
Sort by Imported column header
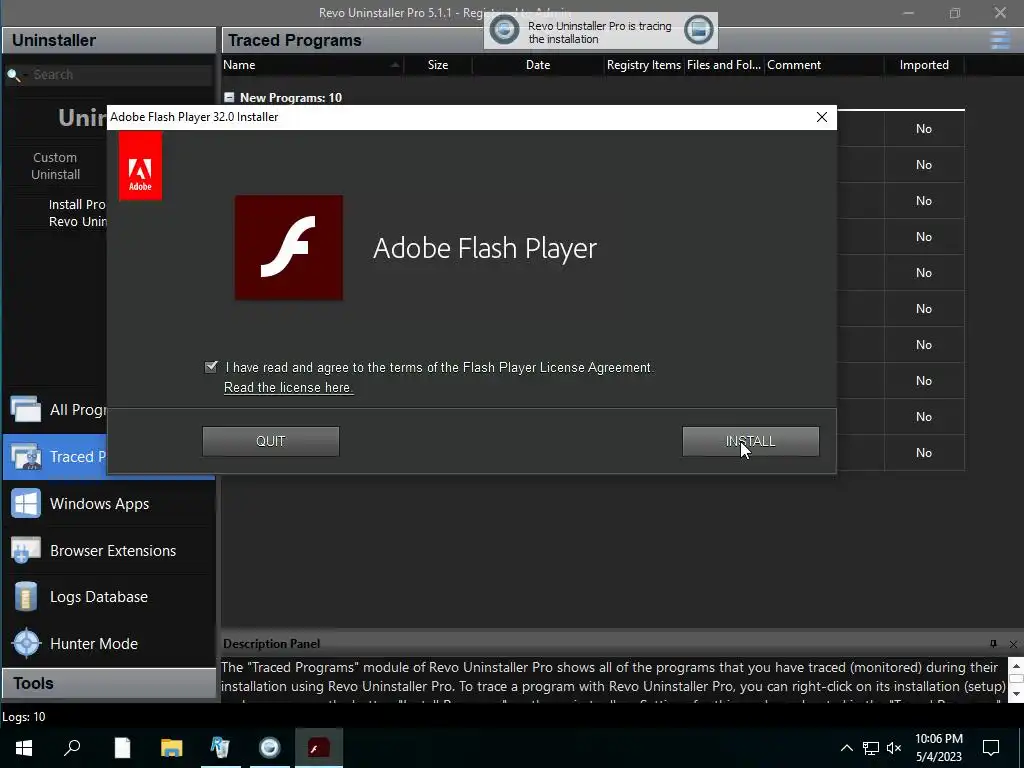tap(923, 65)
